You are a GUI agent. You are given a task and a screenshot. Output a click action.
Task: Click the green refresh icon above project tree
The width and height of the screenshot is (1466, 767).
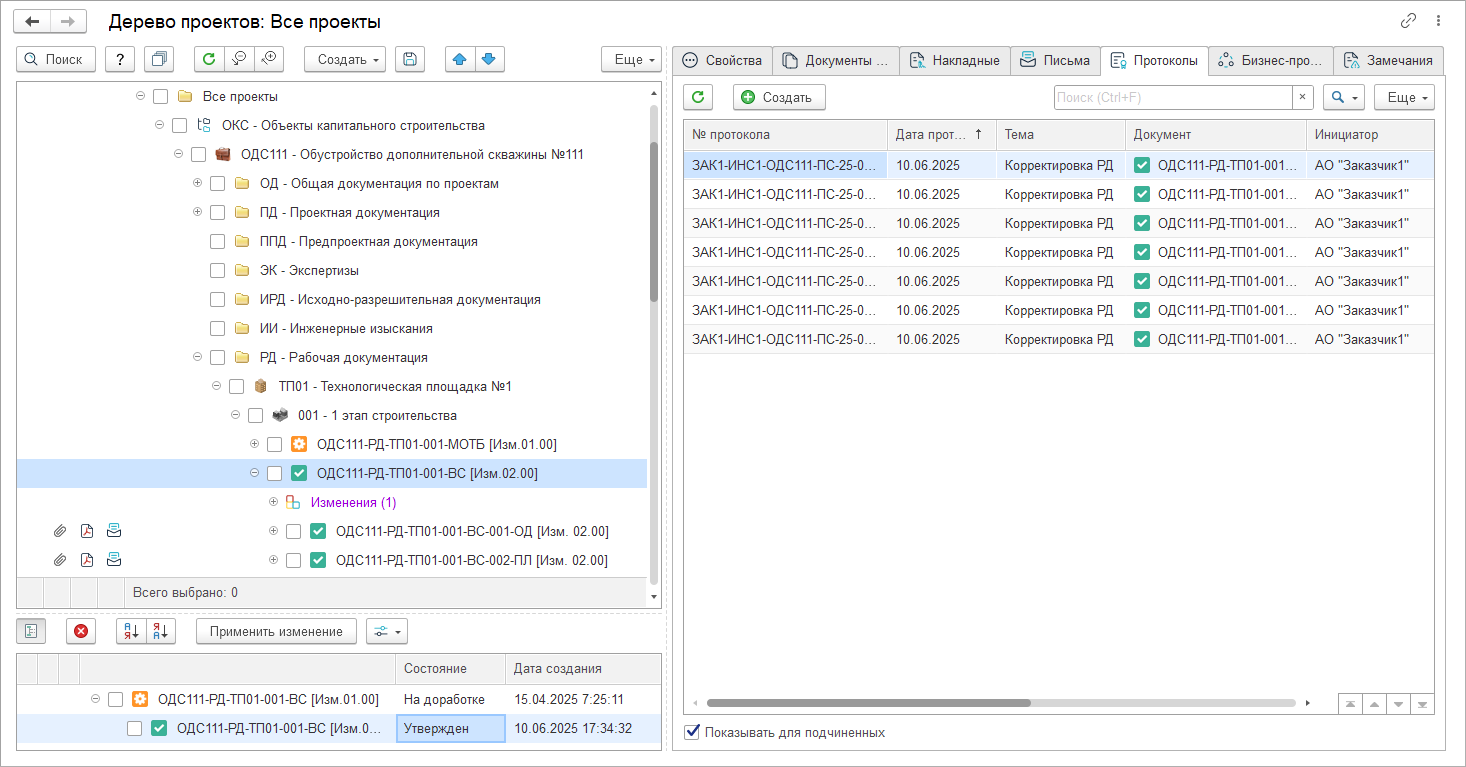pos(209,60)
